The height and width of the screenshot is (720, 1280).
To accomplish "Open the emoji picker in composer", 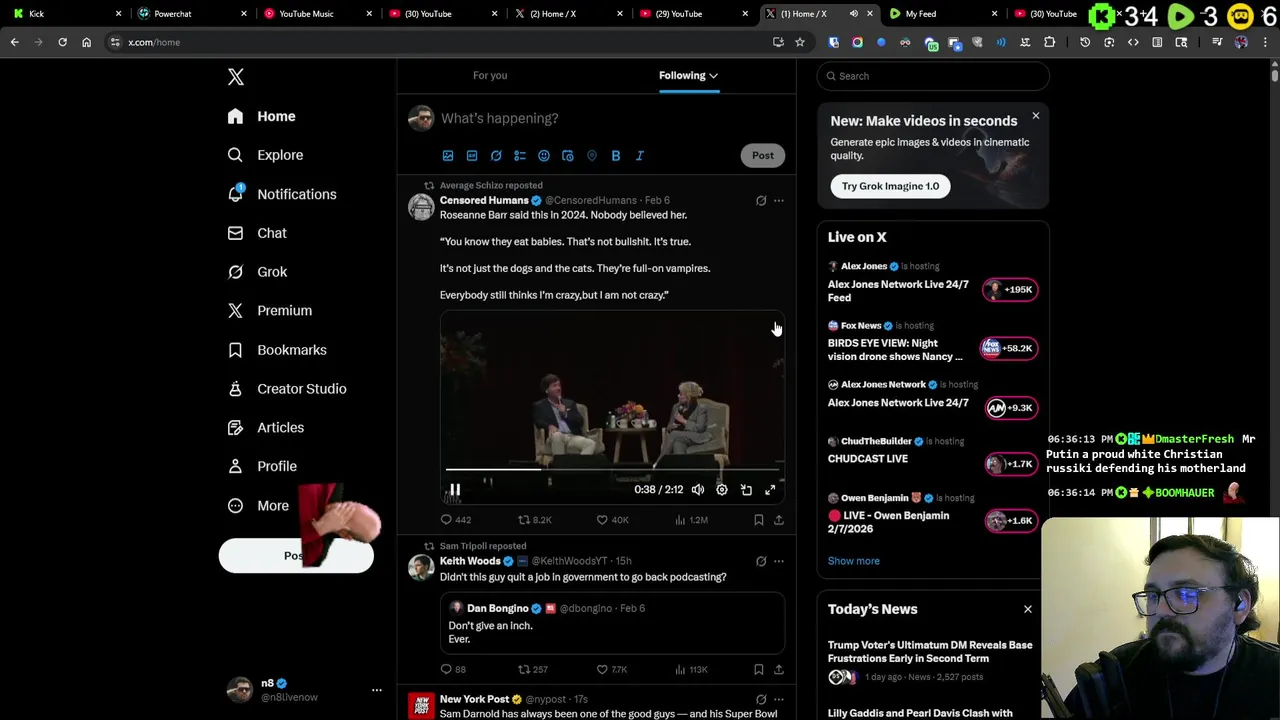I will tap(544, 156).
